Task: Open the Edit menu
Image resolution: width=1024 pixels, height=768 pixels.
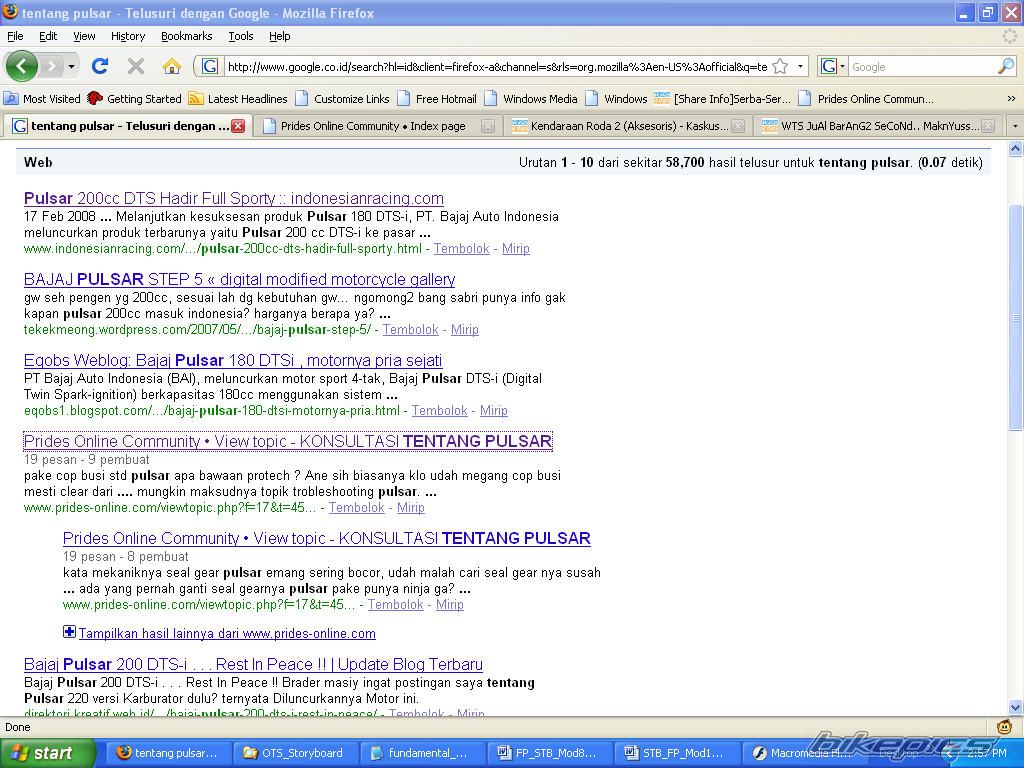Action: [48, 36]
